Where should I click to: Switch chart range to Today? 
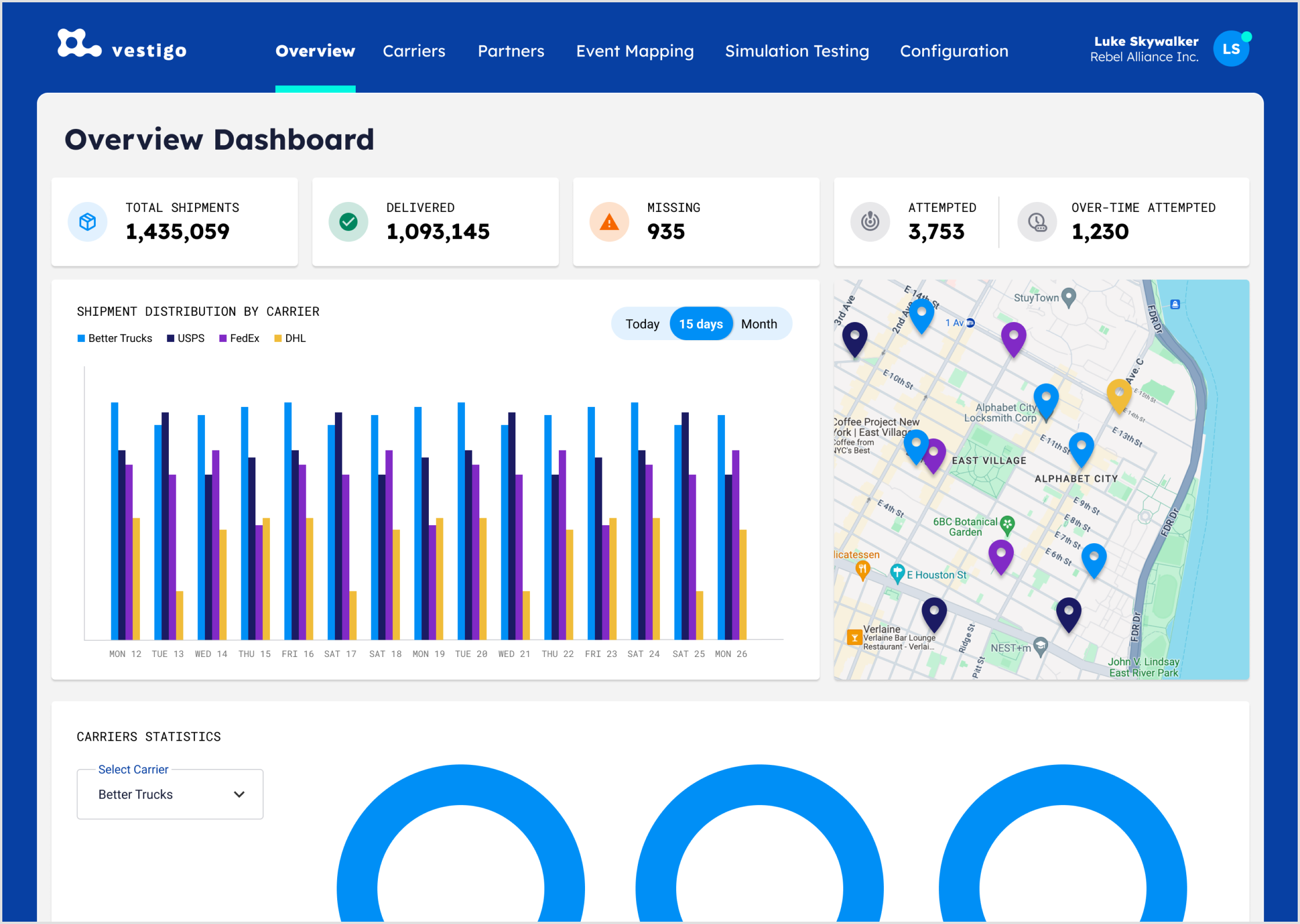[x=642, y=323]
